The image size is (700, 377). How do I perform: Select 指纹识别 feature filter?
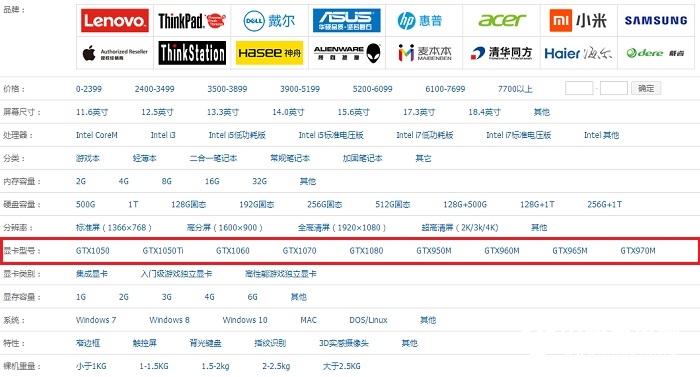tap(270, 343)
